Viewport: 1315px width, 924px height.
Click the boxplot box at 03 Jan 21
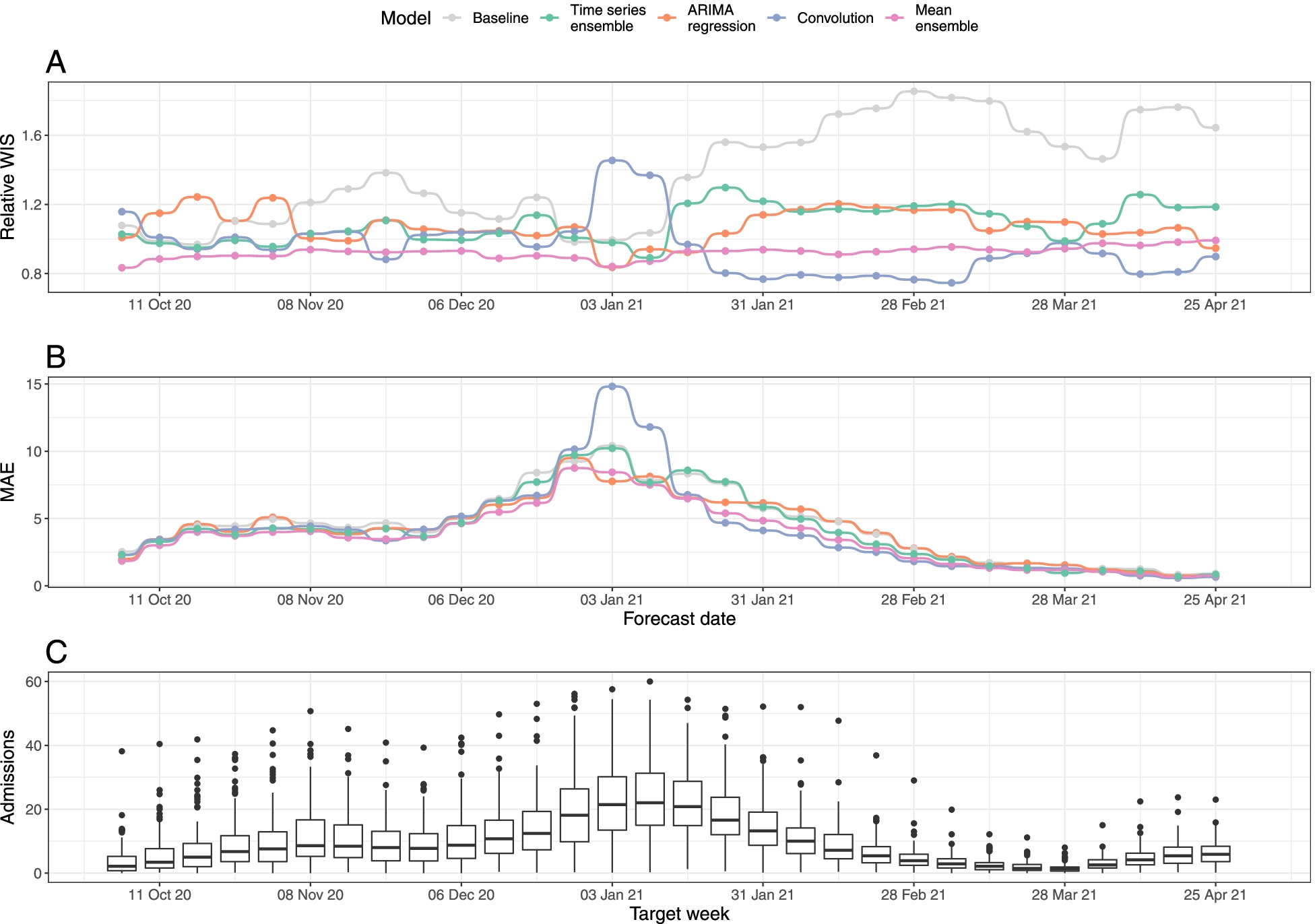point(612,803)
